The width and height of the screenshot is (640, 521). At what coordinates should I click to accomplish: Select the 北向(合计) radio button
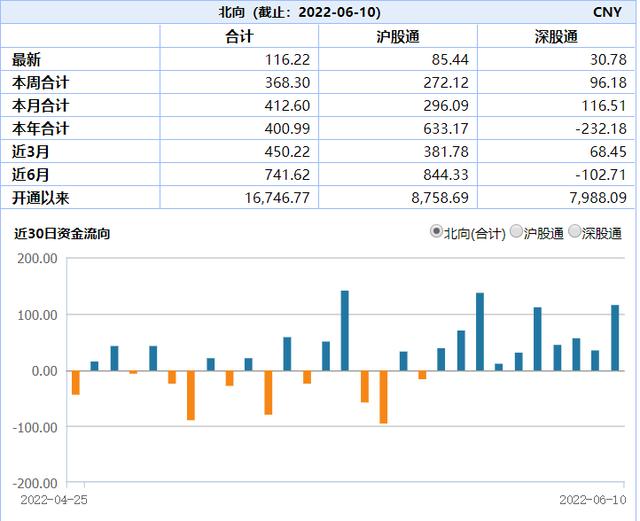436,232
